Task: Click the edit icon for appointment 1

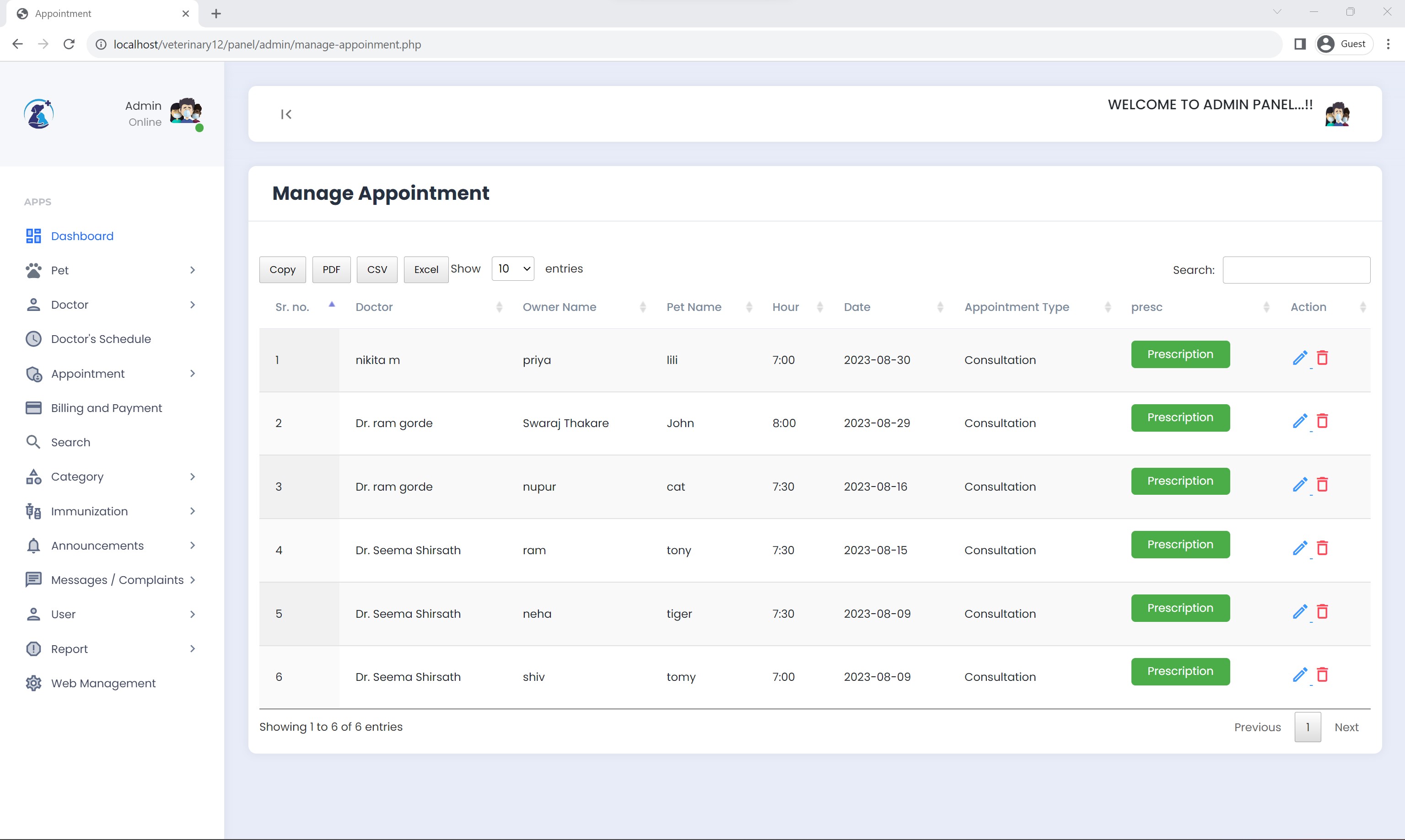Action: tap(1299, 357)
